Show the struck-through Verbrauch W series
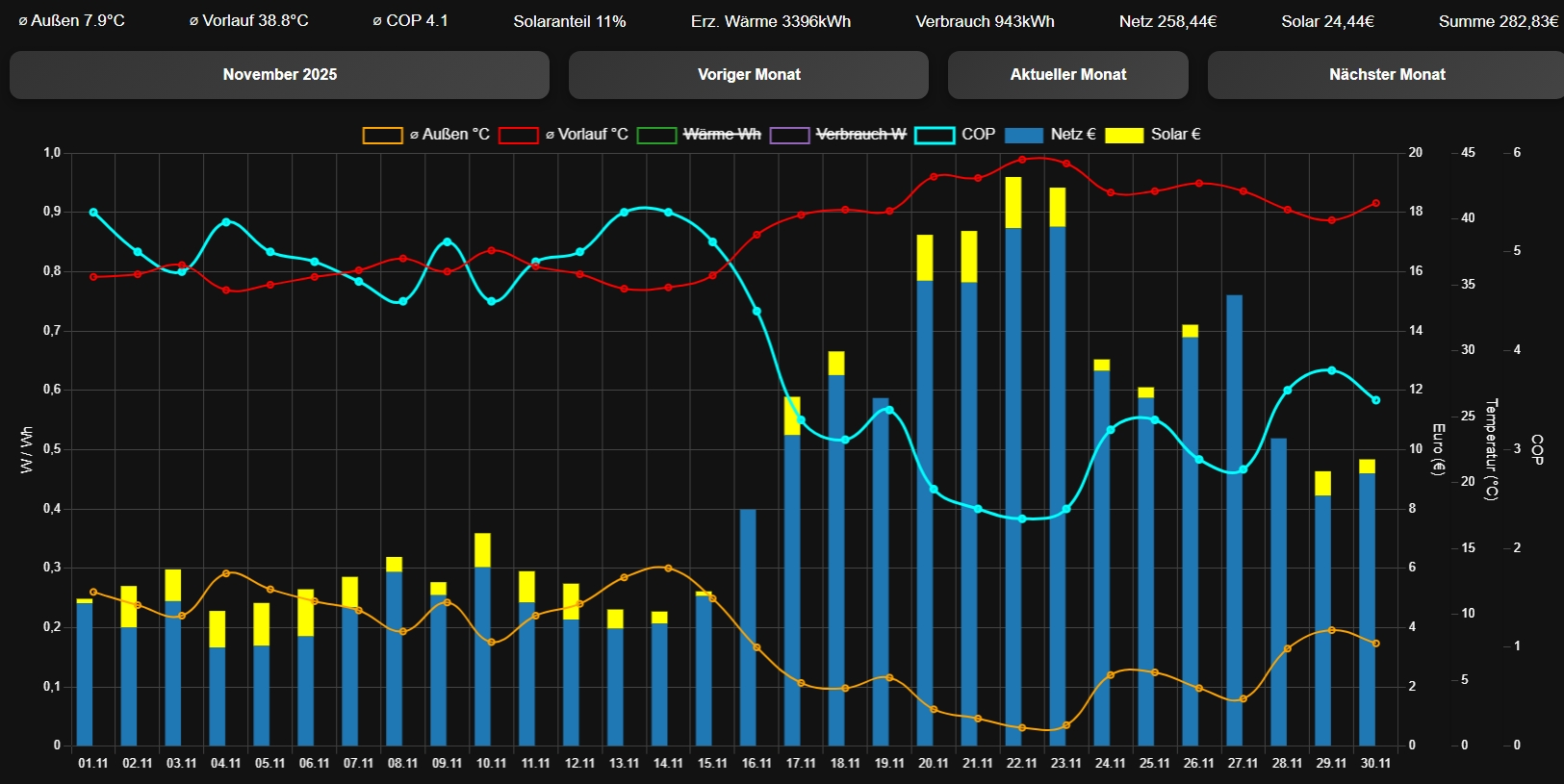Viewport: 1564px width, 784px height. [x=837, y=135]
